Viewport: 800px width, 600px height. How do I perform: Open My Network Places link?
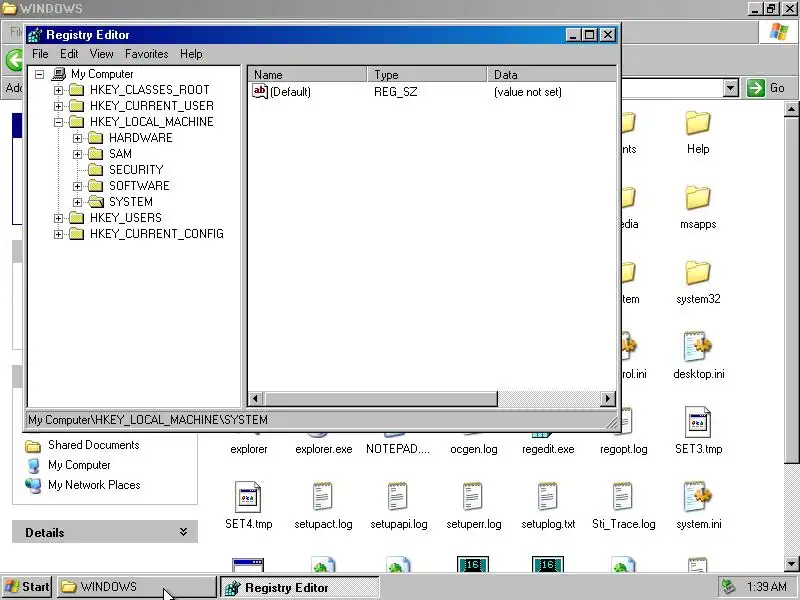click(x=94, y=485)
